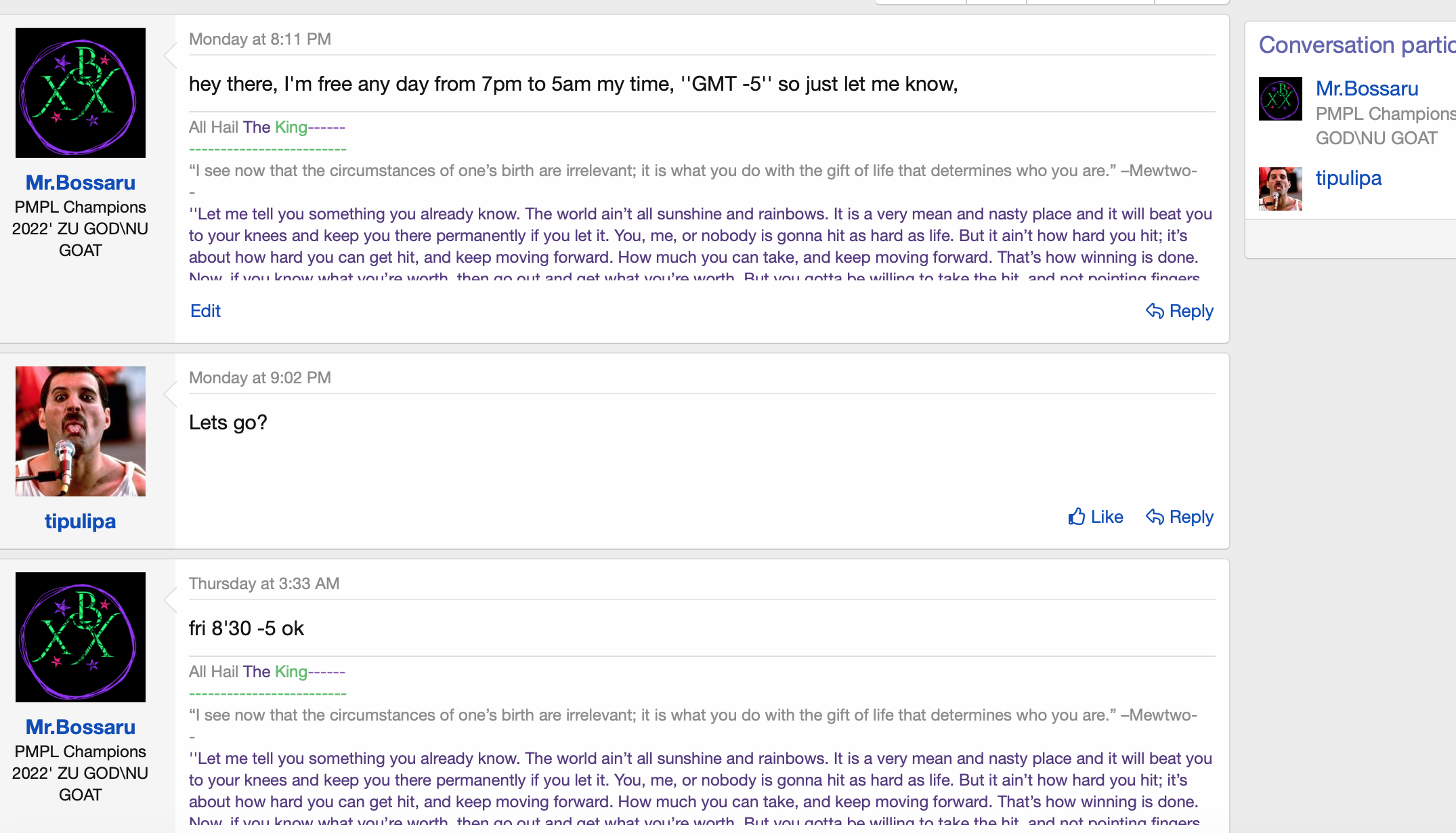Click the Conversation participants heading
1456x833 pixels.
tap(1357, 45)
